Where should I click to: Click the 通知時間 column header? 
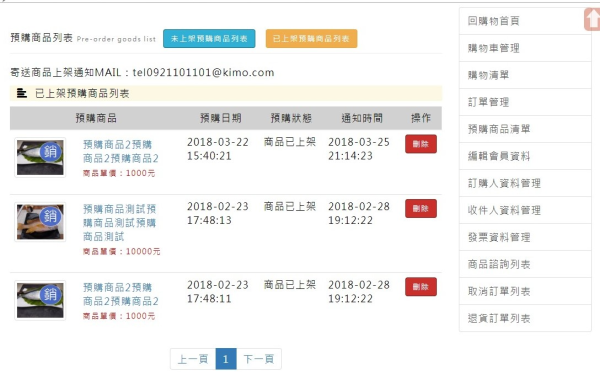[362, 118]
